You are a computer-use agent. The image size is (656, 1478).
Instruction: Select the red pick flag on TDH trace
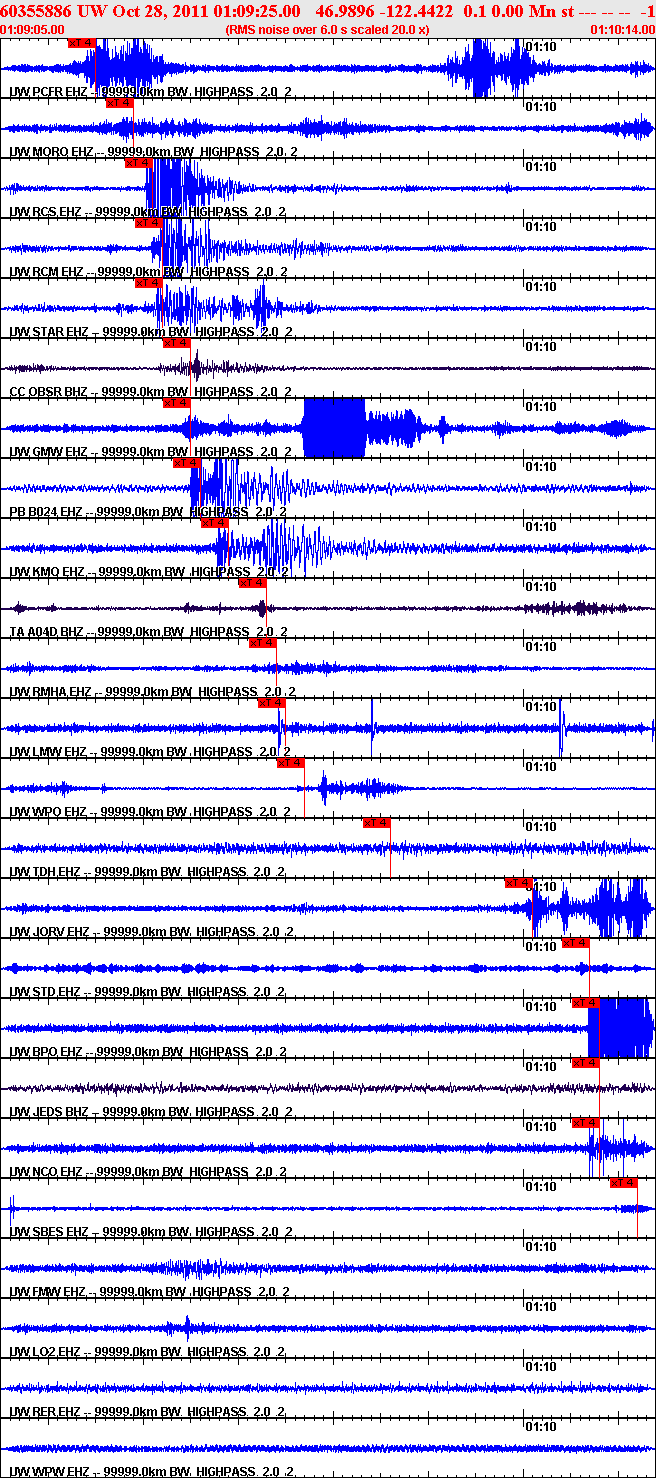coord(376,823)
